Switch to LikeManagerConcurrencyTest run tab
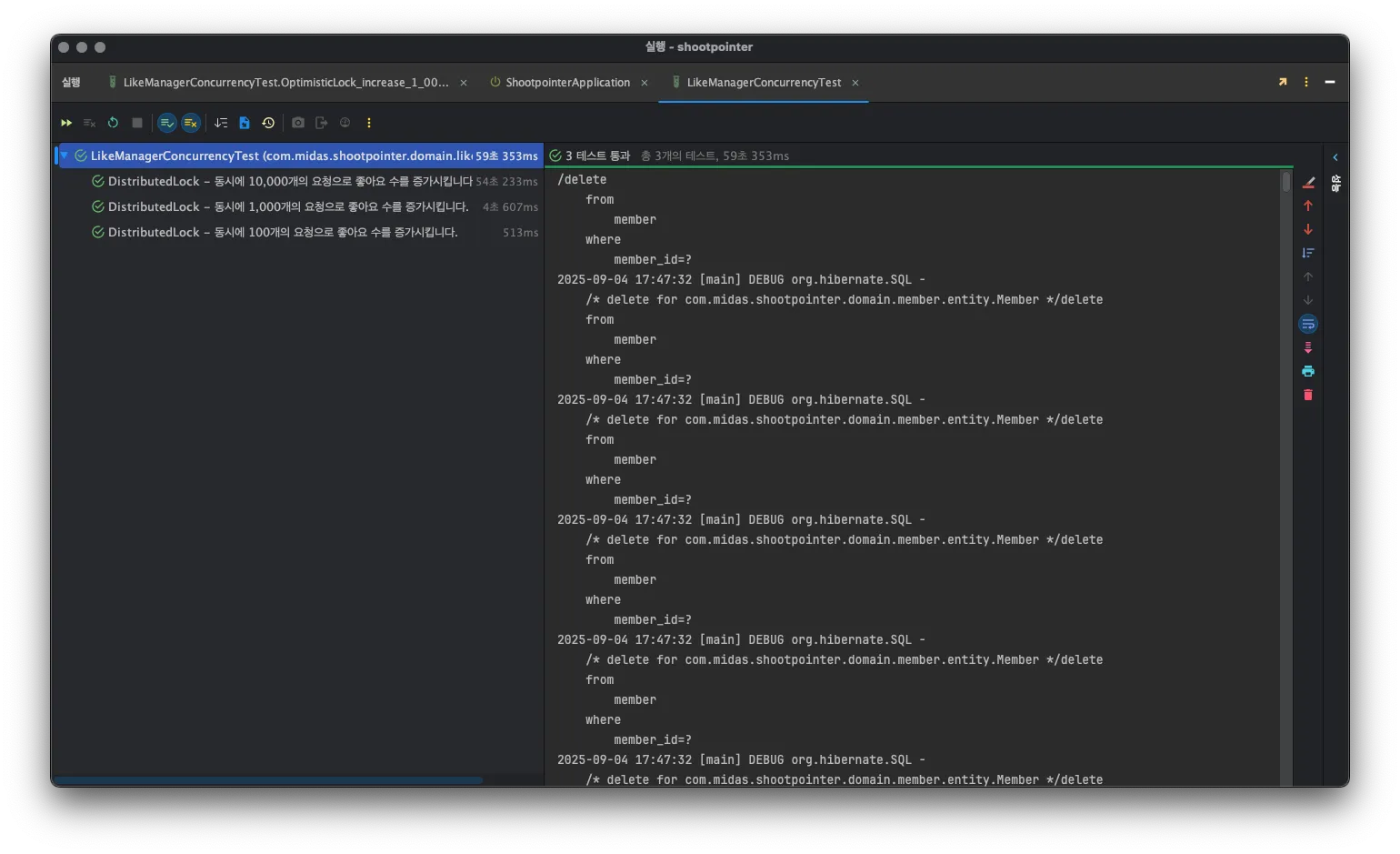1400x854 pixels. pyautogui.click(x=764, y=83)
